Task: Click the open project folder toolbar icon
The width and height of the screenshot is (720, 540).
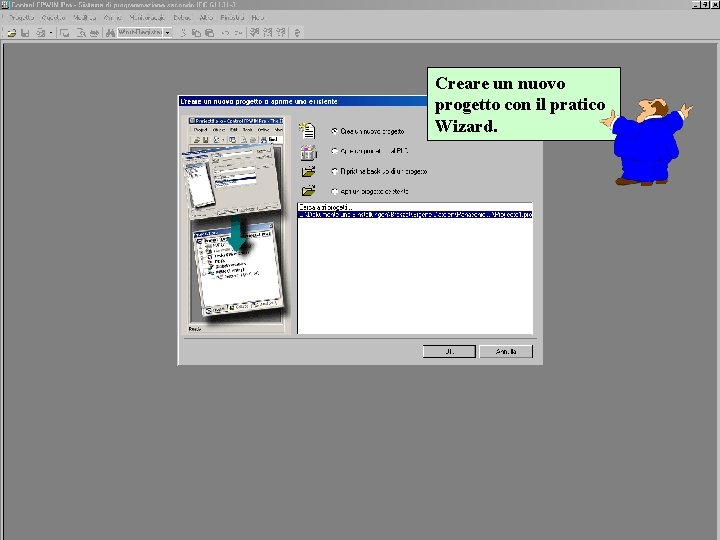Action: (x=11, y=33)
